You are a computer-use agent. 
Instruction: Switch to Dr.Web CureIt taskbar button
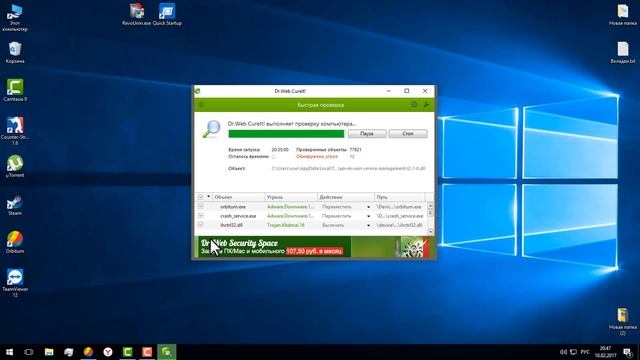(167, 352)
